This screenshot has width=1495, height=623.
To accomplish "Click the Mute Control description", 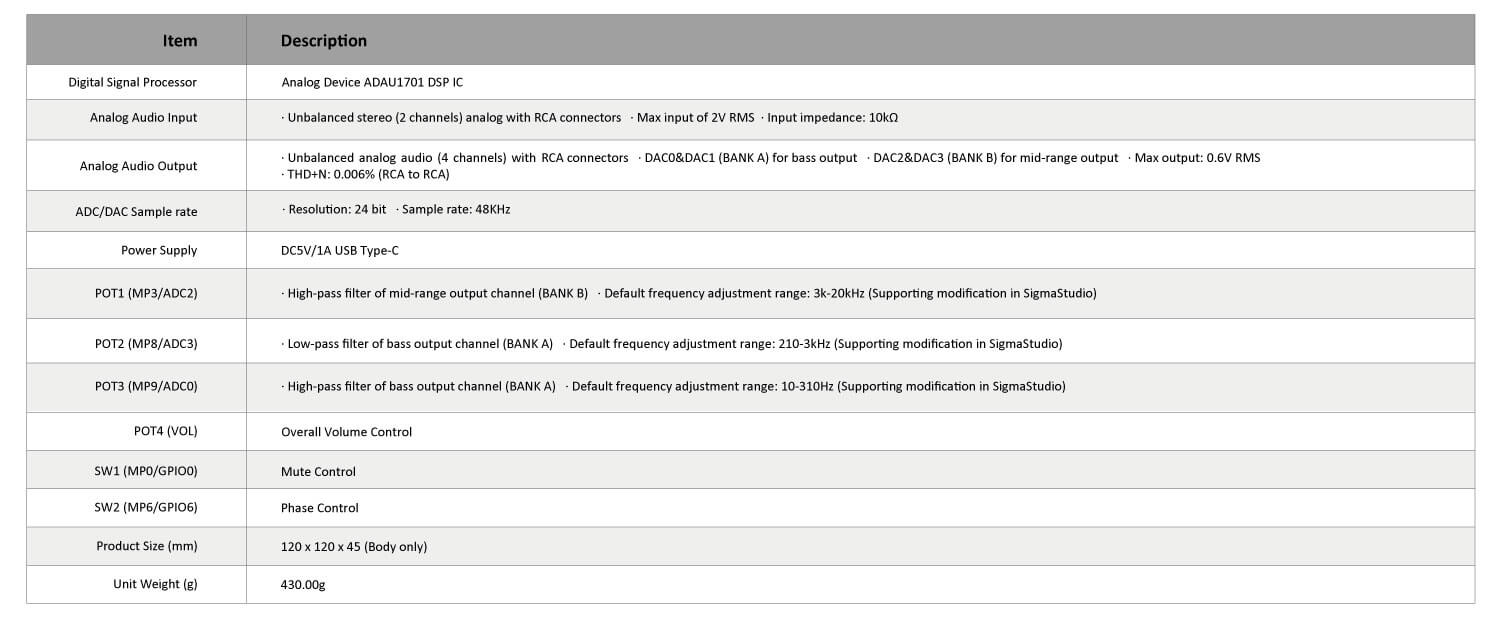I will click(318, 471).
